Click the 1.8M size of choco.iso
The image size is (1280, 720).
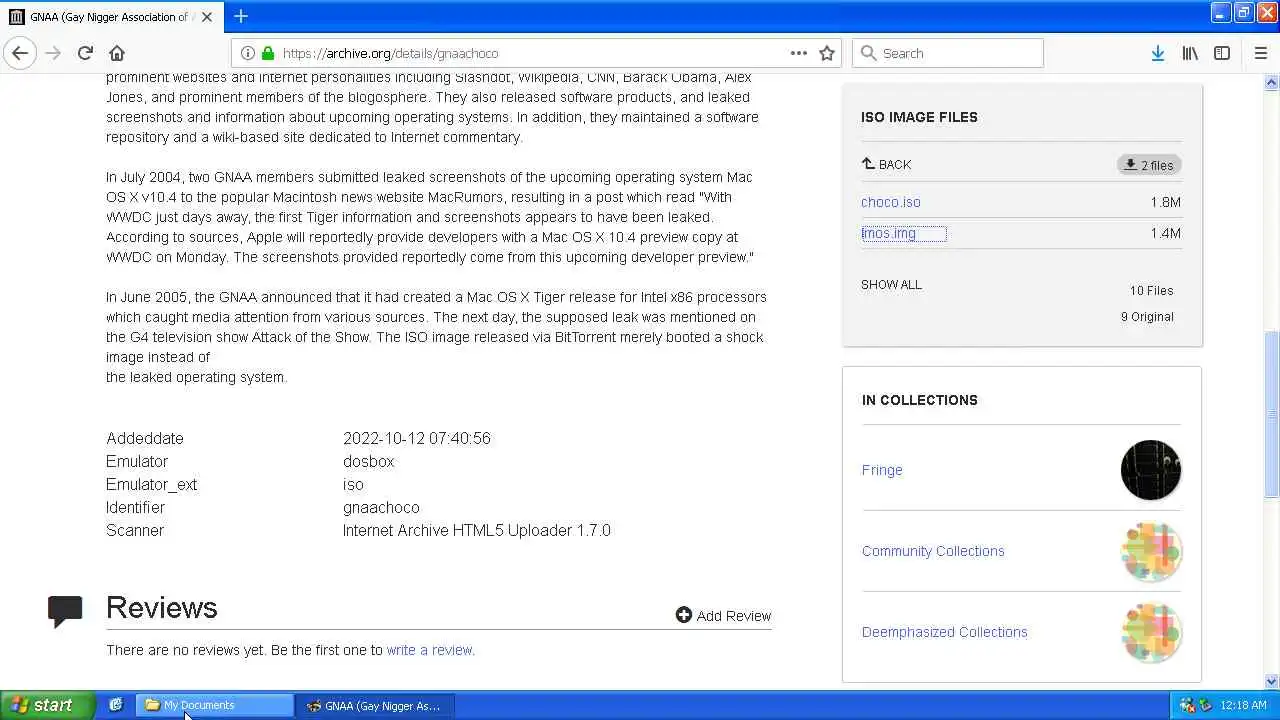[1165, 202]
